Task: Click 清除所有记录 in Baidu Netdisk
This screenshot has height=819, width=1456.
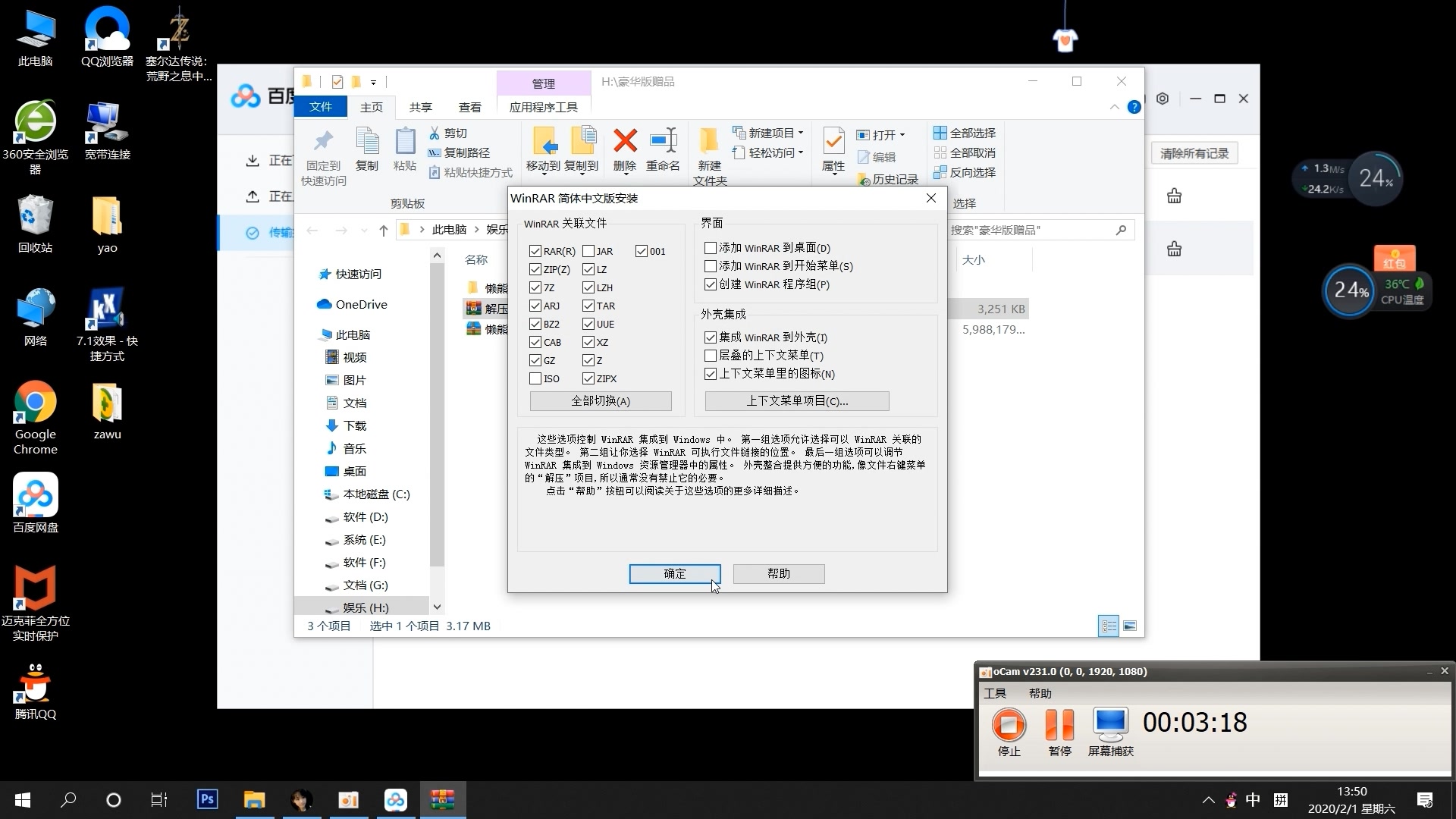Action: tap(1194, 153)
